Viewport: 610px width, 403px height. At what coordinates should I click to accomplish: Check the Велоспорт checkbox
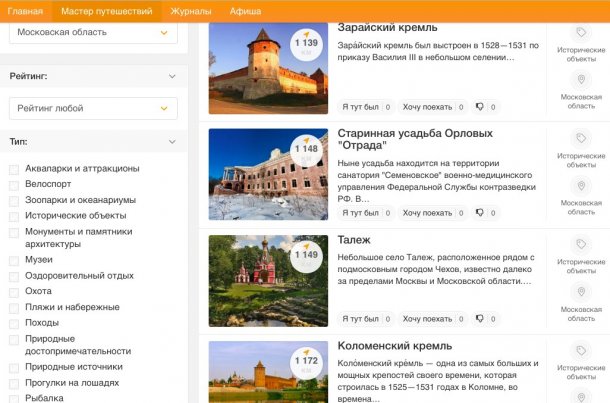coord(14,185)
